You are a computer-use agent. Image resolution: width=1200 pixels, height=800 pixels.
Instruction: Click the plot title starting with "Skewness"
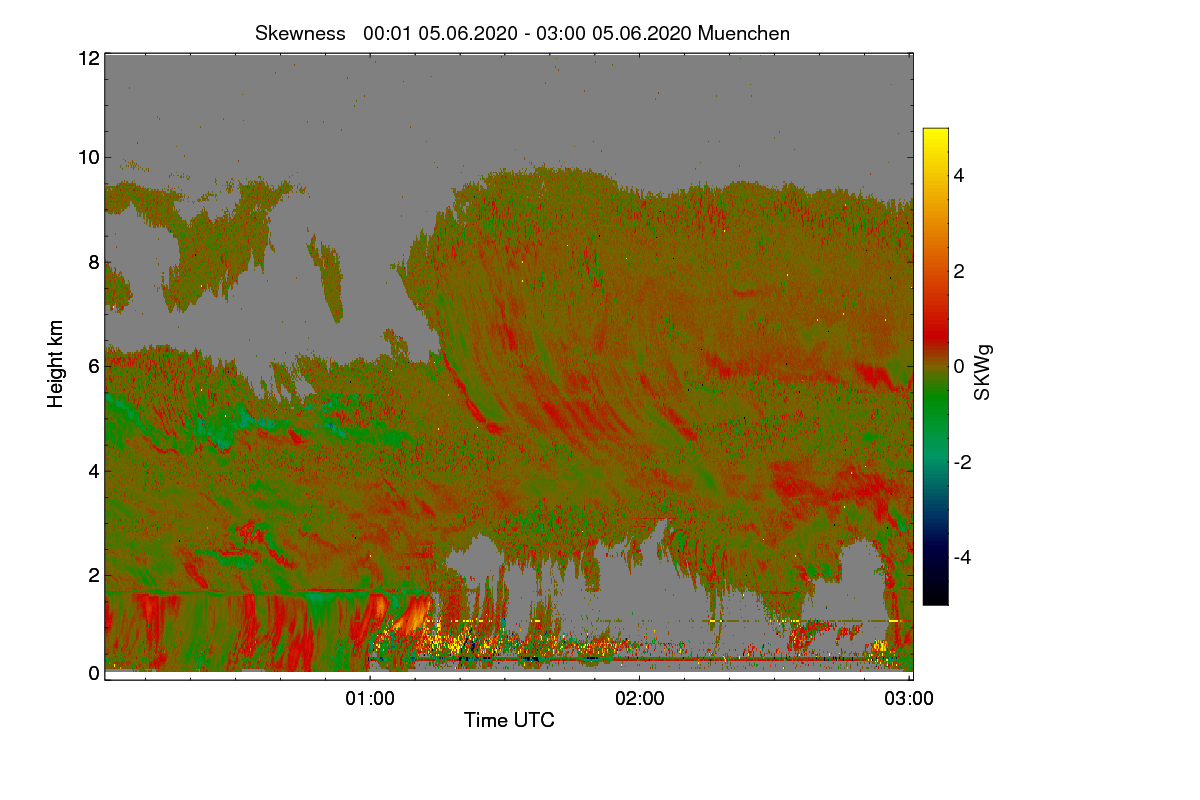(522, 33)
